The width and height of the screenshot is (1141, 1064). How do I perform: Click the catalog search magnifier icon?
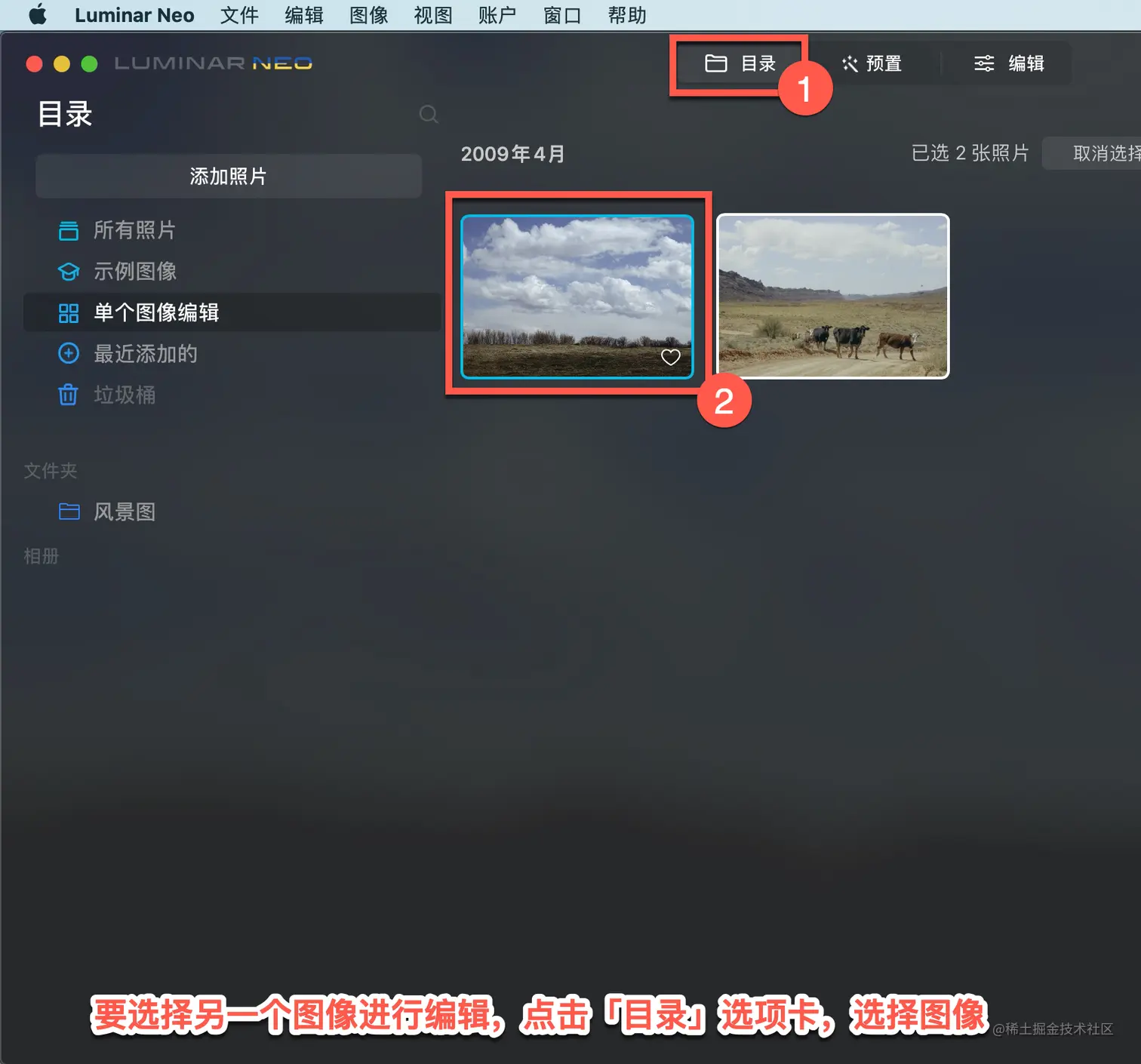tap(429, 115)
